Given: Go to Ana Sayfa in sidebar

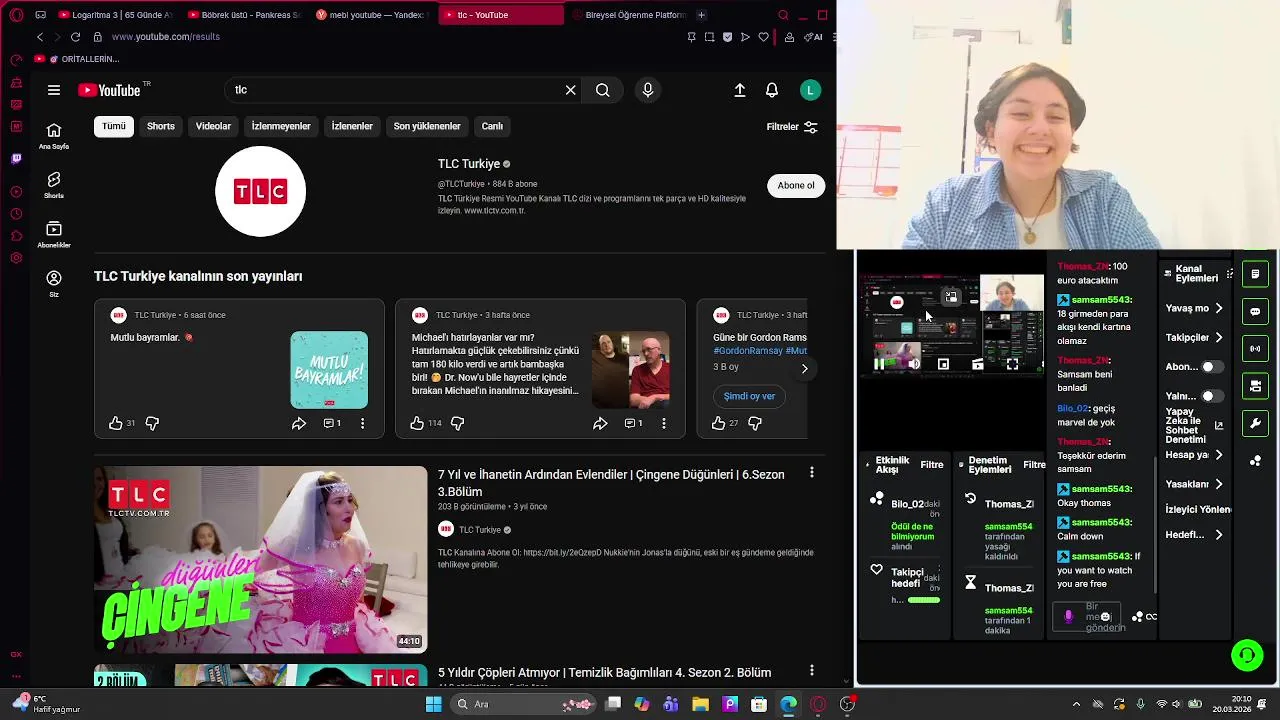Looking at the screenshot, I should click(x=54, y=136).
